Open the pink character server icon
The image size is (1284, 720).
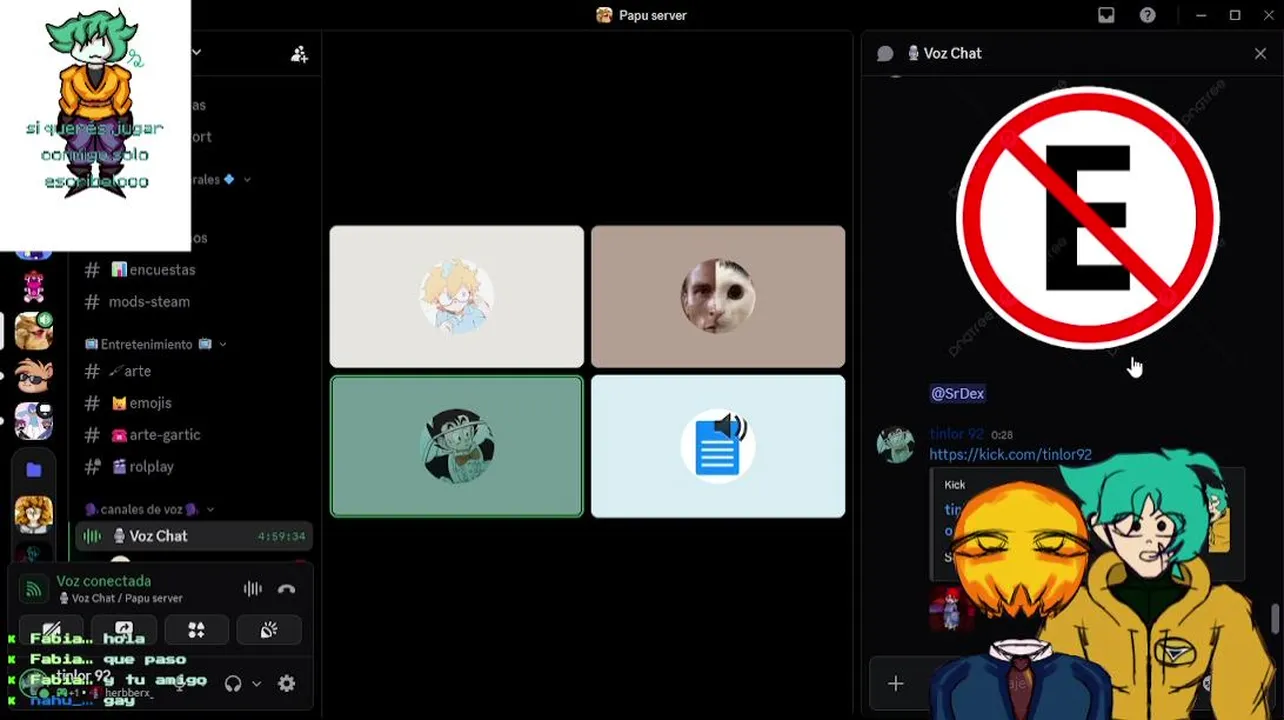33,287
